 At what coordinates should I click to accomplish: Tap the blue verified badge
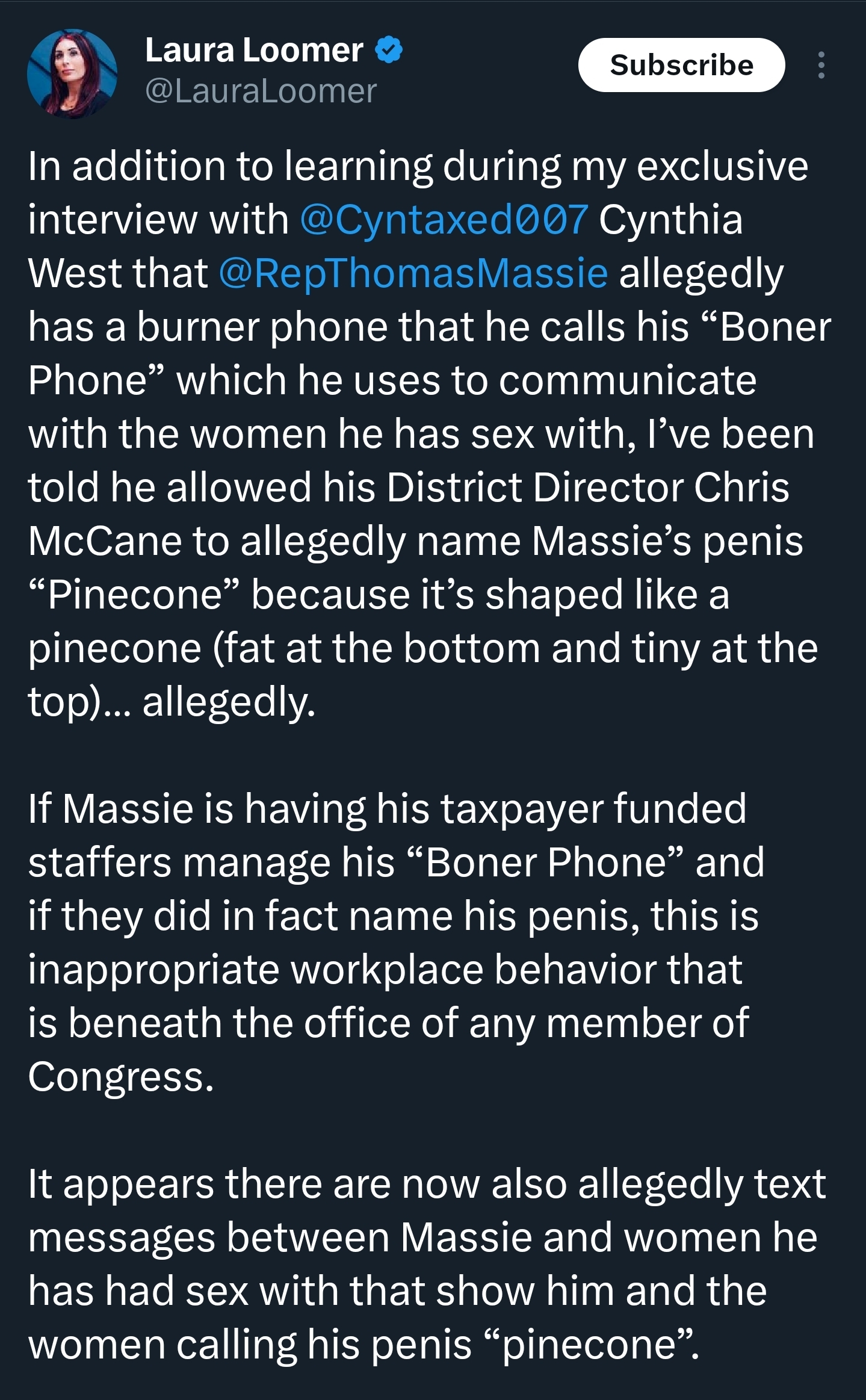point(389,49)
